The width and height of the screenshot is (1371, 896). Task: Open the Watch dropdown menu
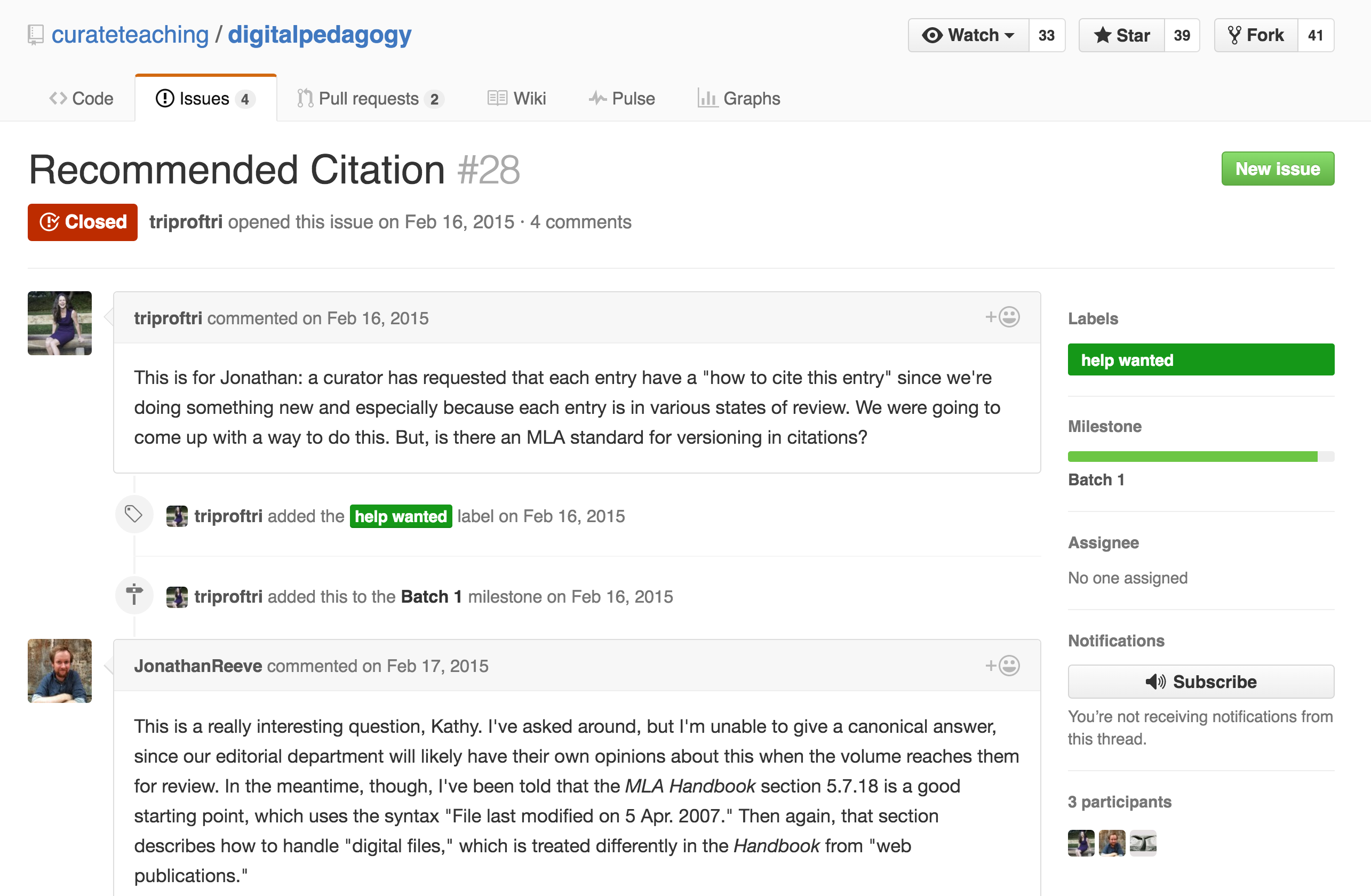click(968, 35)
